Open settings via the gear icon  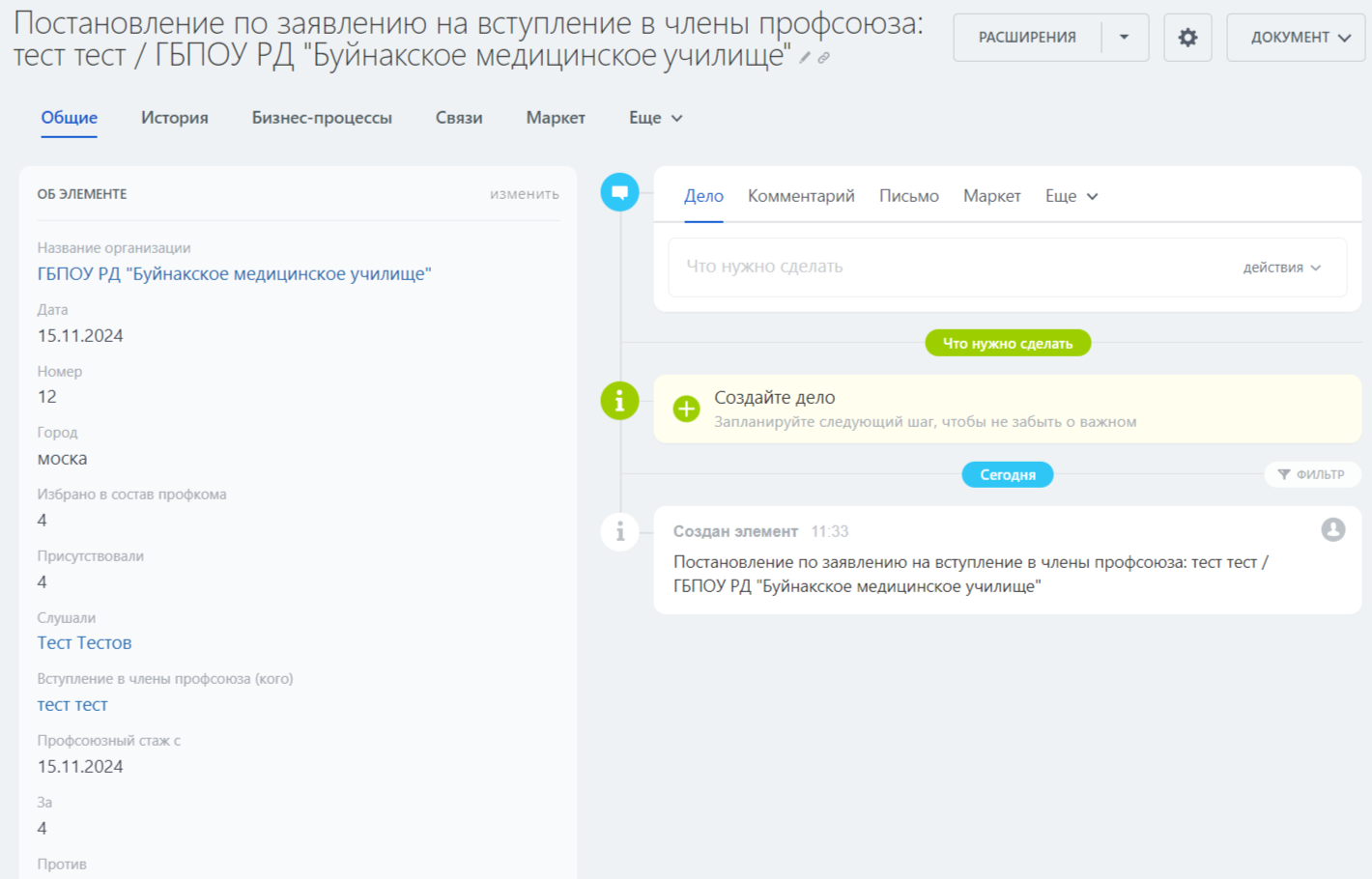click(1187, 38)
